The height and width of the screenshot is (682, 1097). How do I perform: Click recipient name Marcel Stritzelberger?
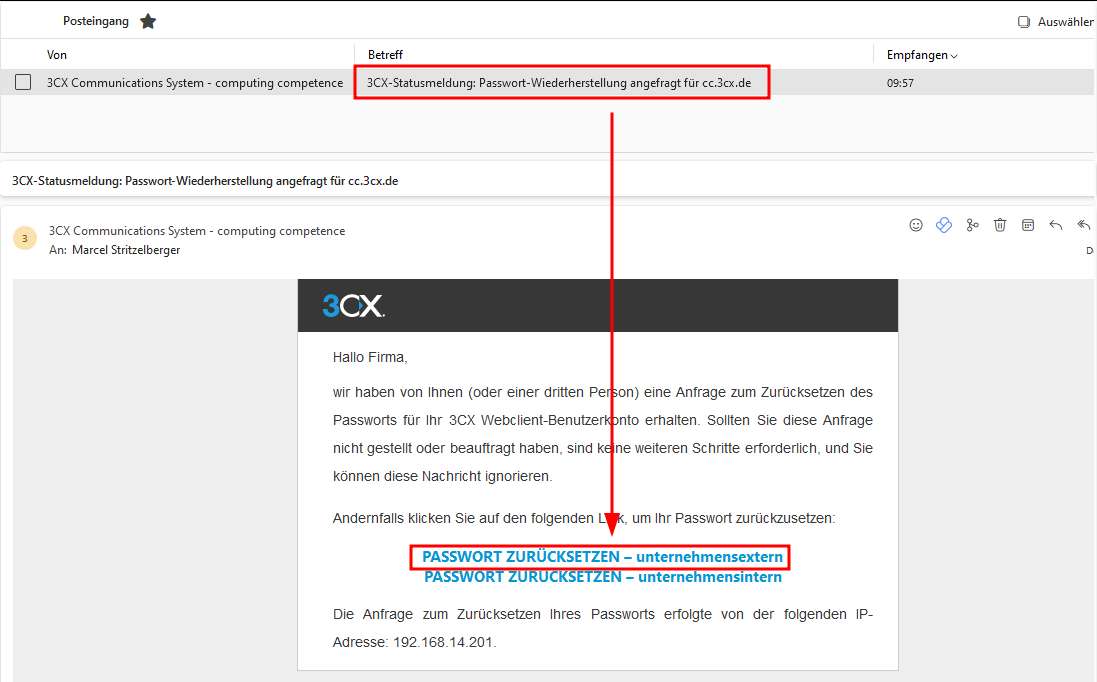(x=126, y=250)
